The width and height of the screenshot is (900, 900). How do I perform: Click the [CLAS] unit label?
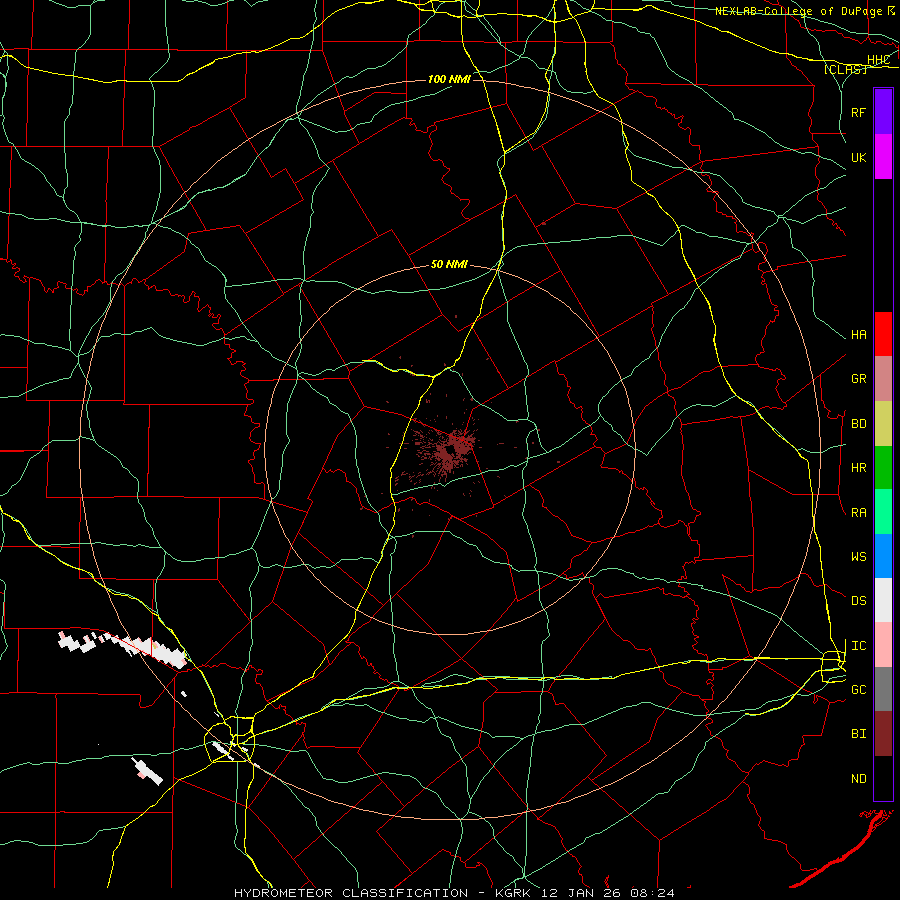pyautogui.click(x=845, y=69)
